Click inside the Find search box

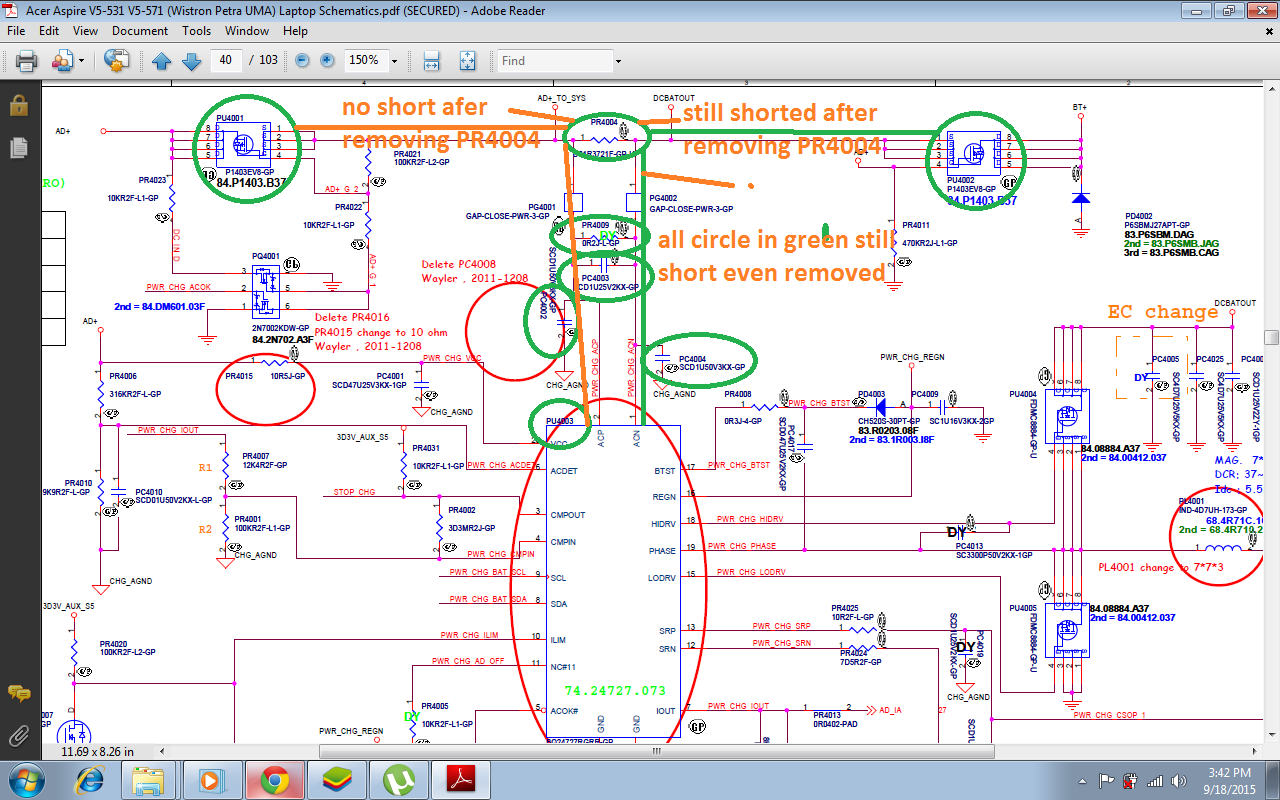(552, 61)
